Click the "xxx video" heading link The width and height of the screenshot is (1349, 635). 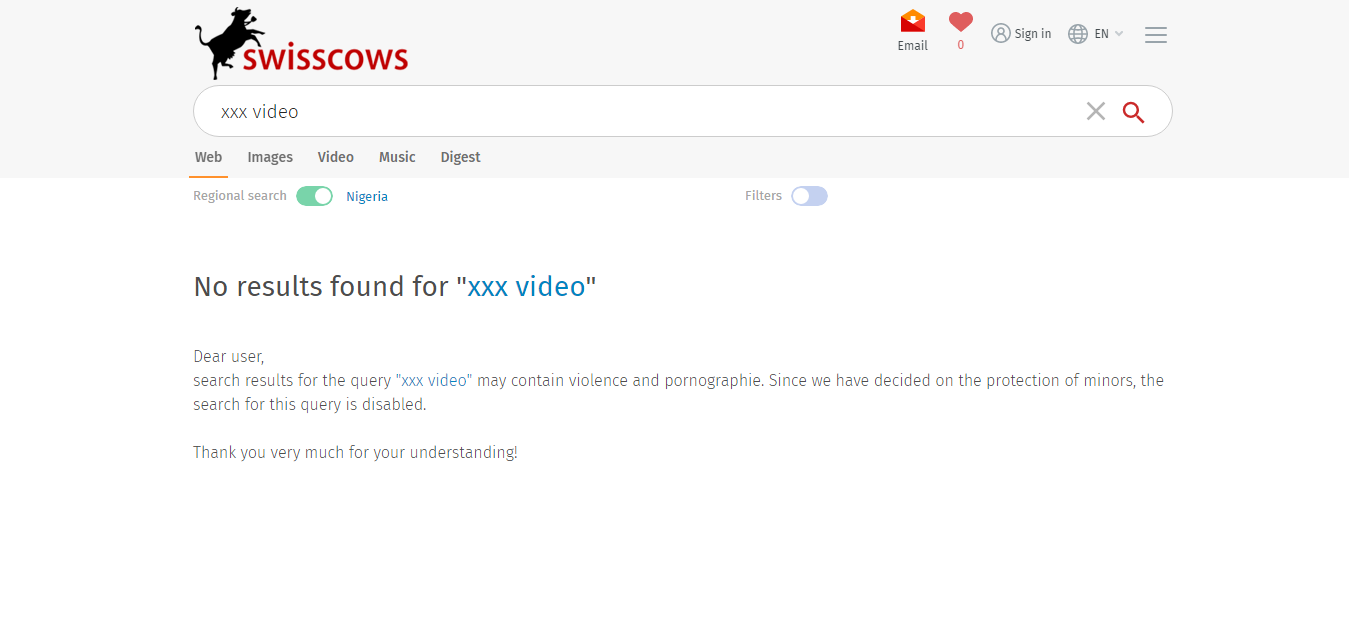coord(526,287)
